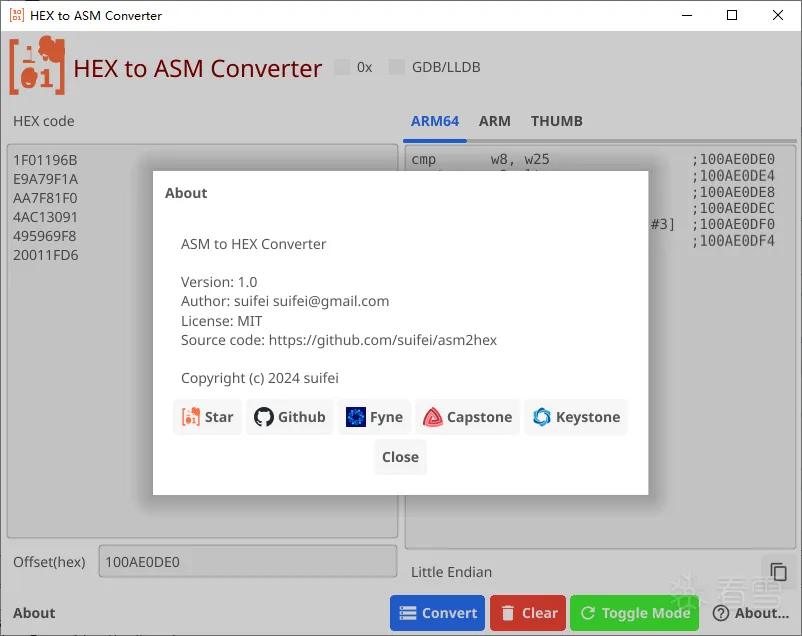Minimize the application window

(687, 15)
